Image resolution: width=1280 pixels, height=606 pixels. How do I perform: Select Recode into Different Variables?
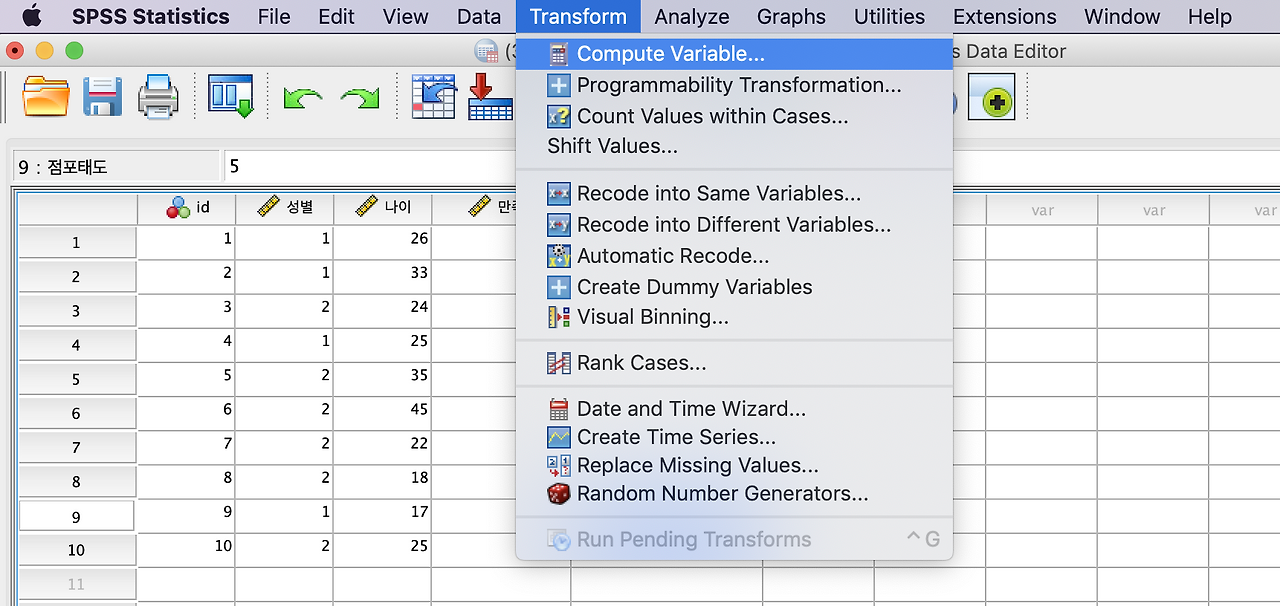[x=734, y=224]
